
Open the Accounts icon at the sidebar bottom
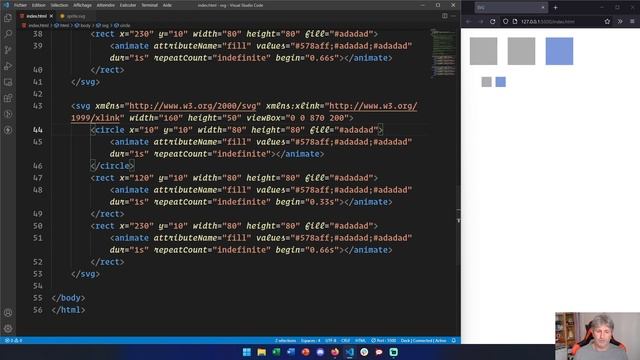(x=8, y=313)
